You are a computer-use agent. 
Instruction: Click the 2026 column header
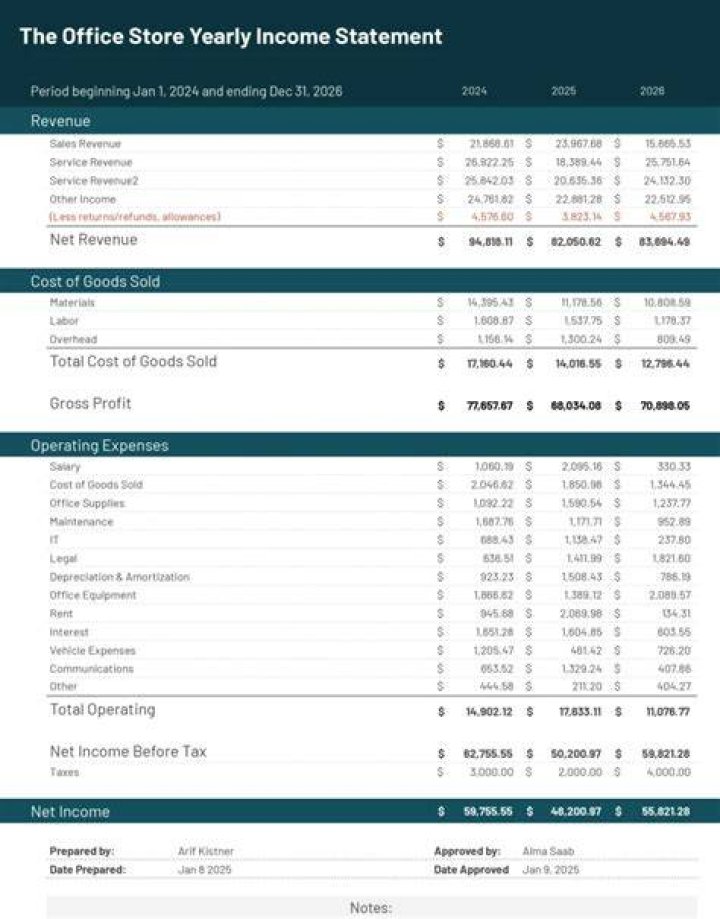(x=652, y=91)
